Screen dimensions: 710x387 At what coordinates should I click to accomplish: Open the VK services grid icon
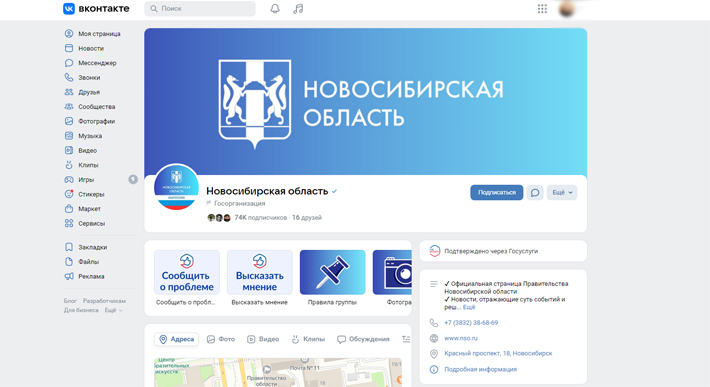pyautogui.click(x=542, y=9)
